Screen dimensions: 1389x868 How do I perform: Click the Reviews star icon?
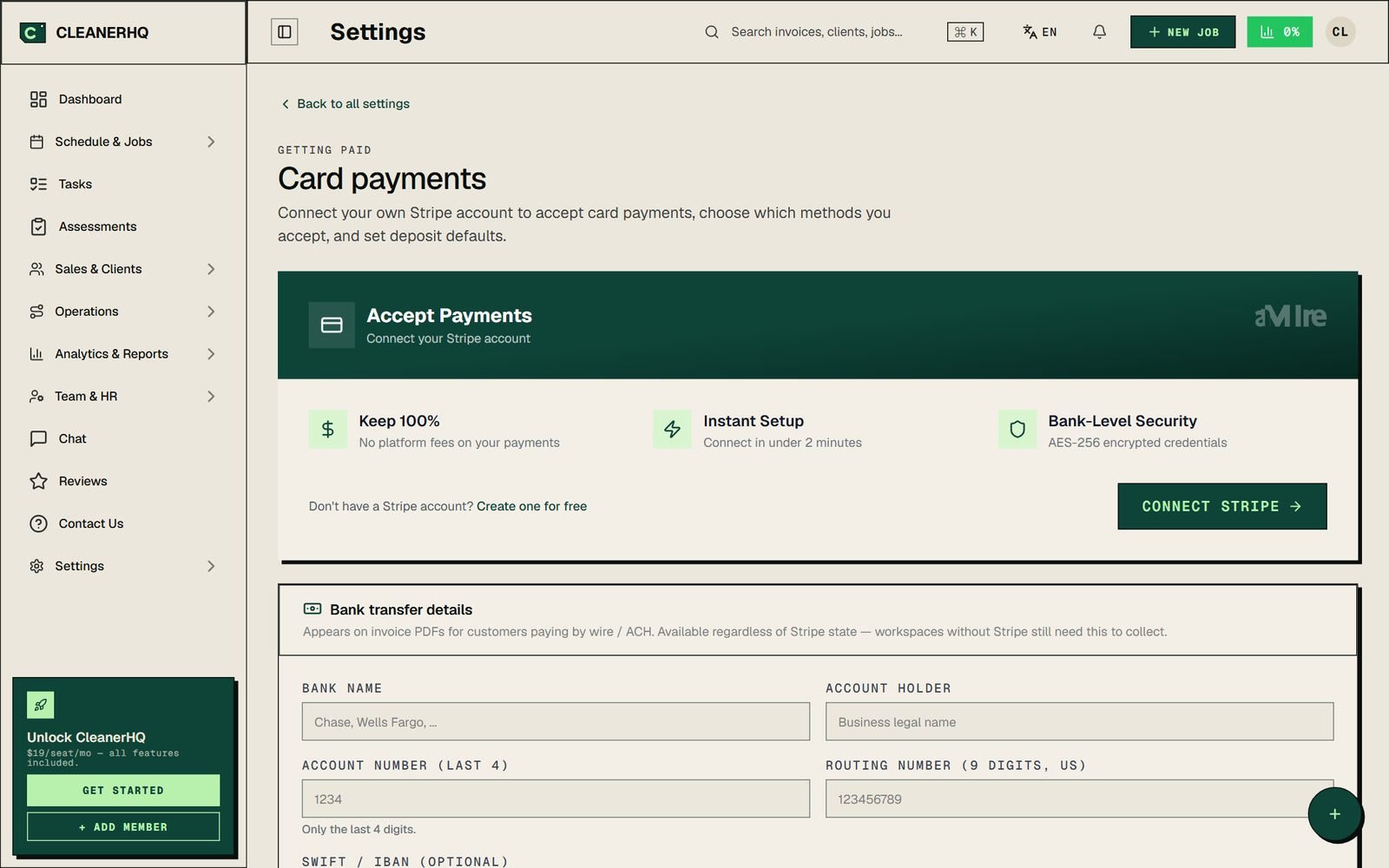click(38, 481)
